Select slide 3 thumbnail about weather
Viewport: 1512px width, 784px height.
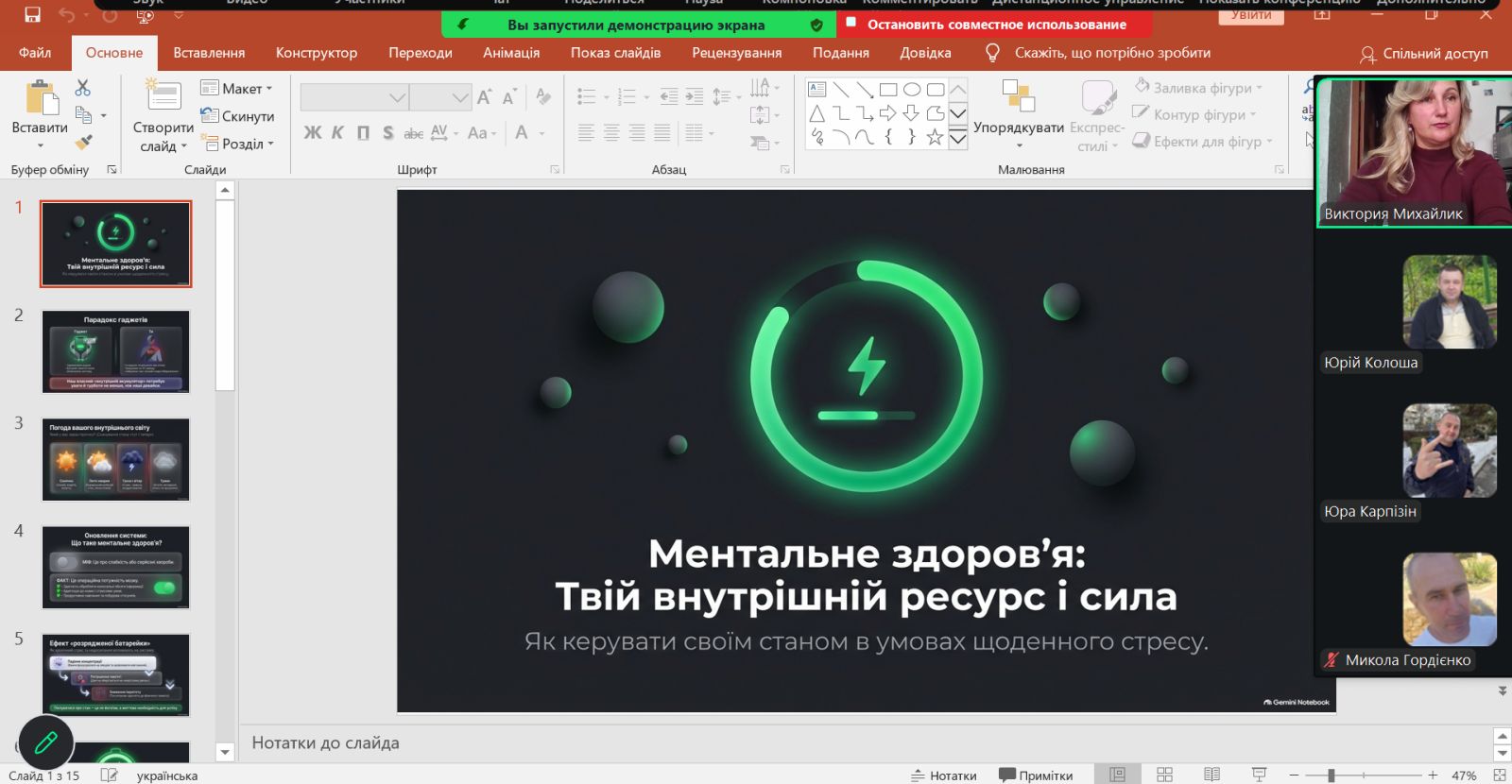point(115,459)
